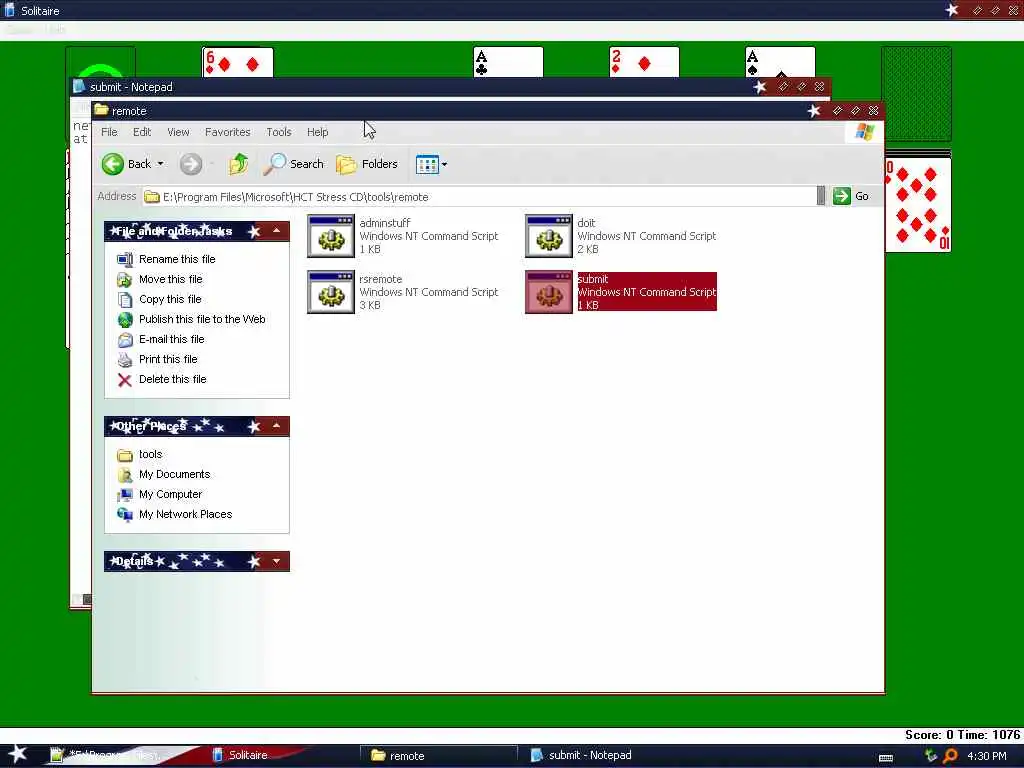This screenshot has width=1024, height=768.
Task: Select the doit command script icon
Action: pos(549,236)
